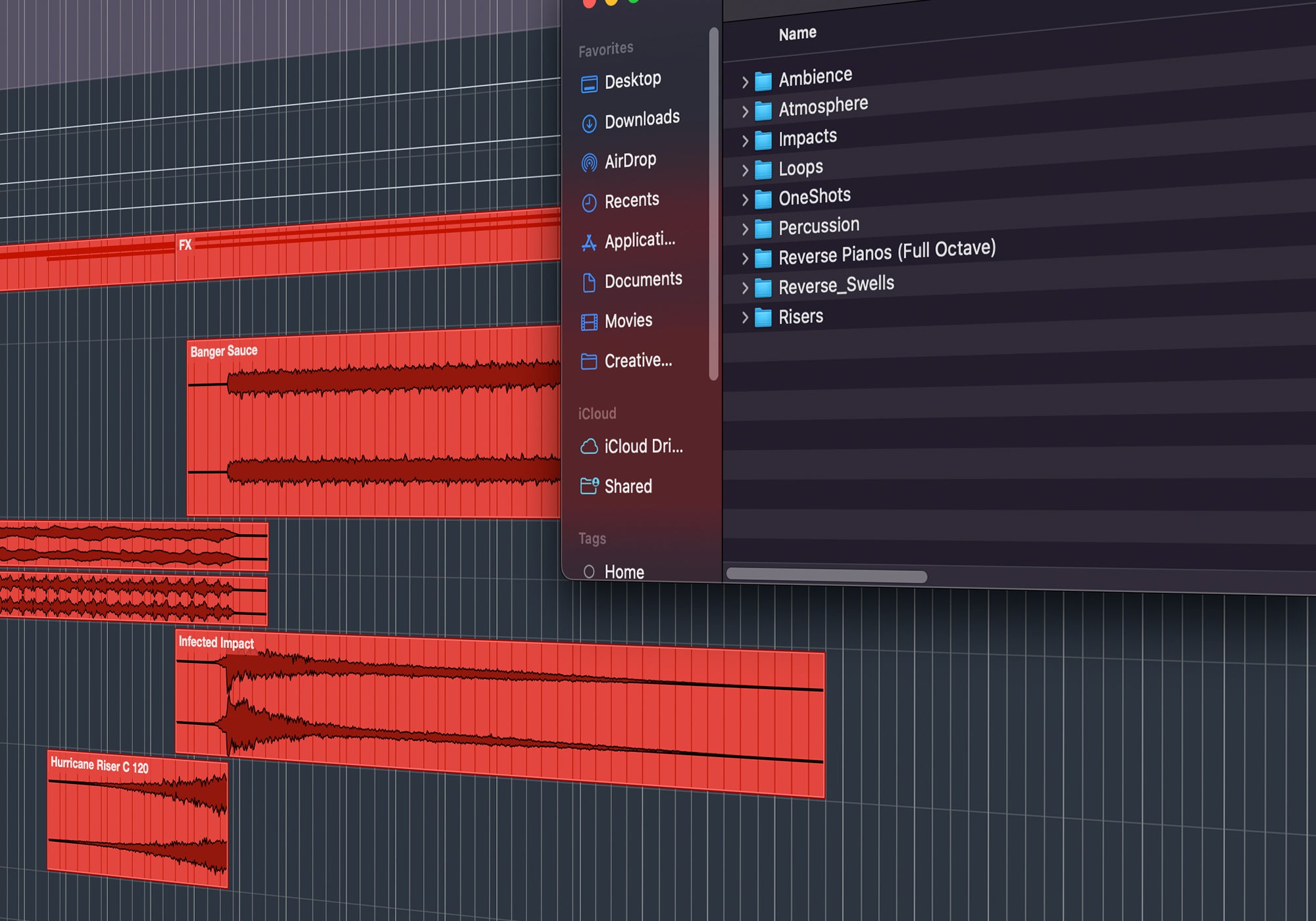Select the Percussion folder row
The height and width of the screenshot is (921, 1316).
(x=819, y=227)
